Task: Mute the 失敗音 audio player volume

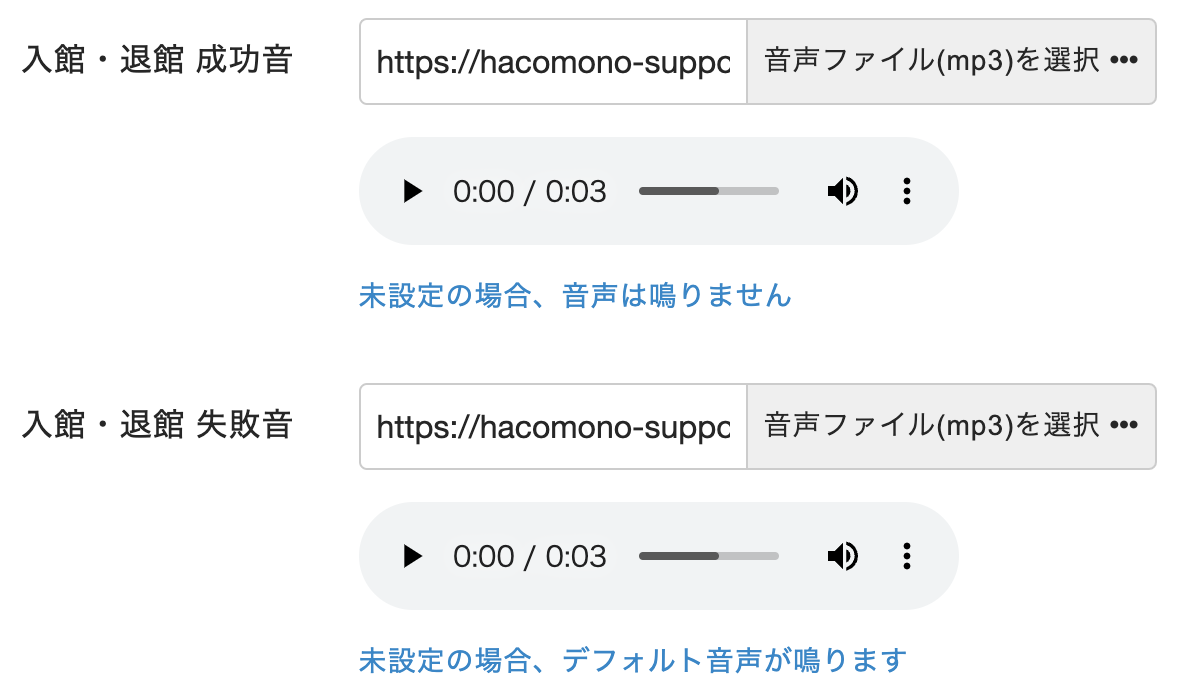Action: tap(842, 556)
